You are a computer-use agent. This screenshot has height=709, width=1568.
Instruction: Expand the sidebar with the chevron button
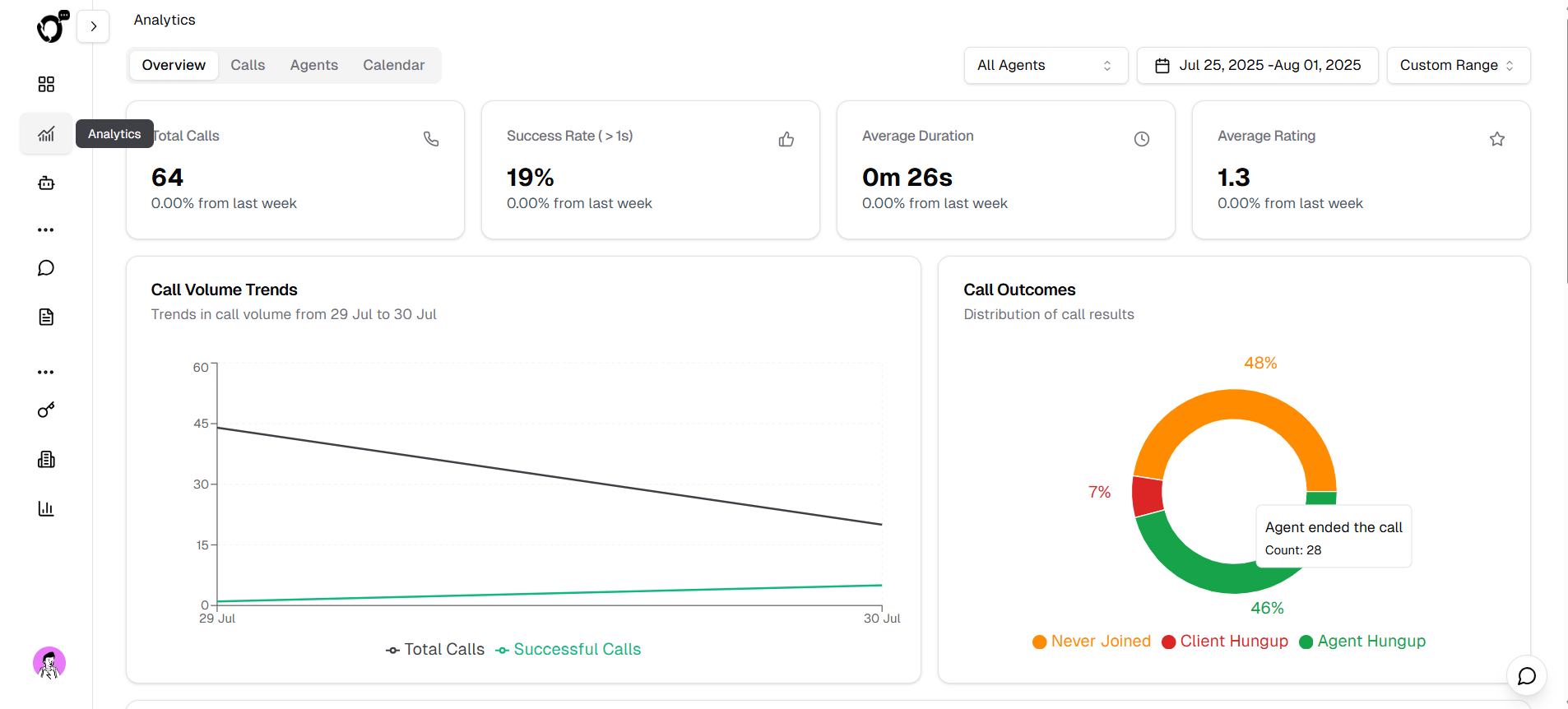click(93, 26)
